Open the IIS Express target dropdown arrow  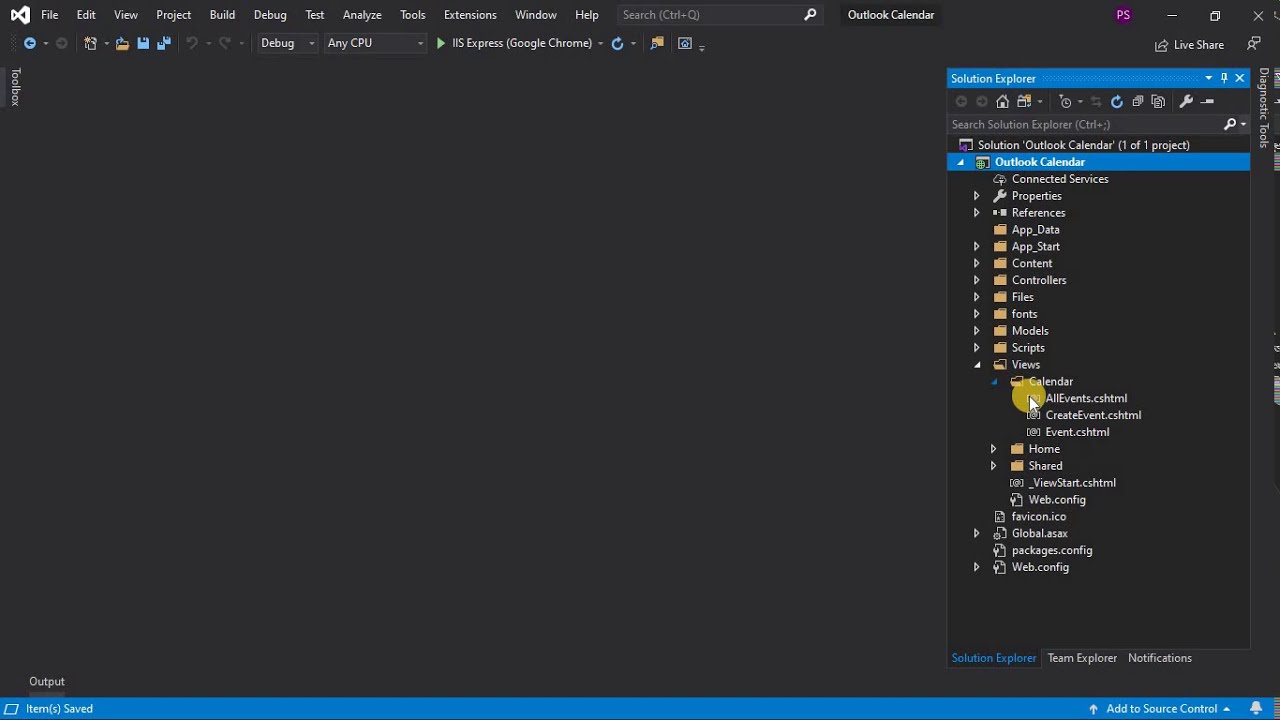tap(600, 43)
